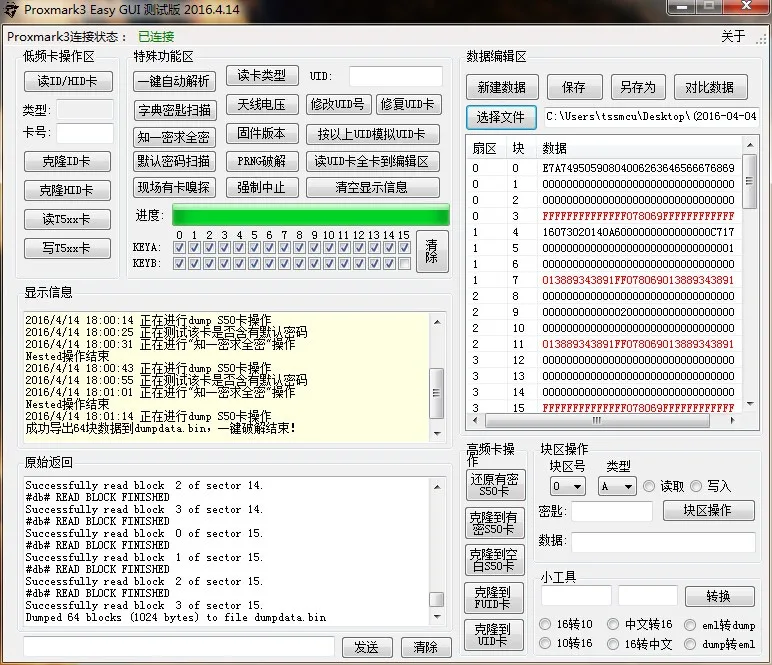Toggle KEYB checkbox for sector 0
Image resolution: width=772 pixels, height=665 pixels.
point(180,264)
